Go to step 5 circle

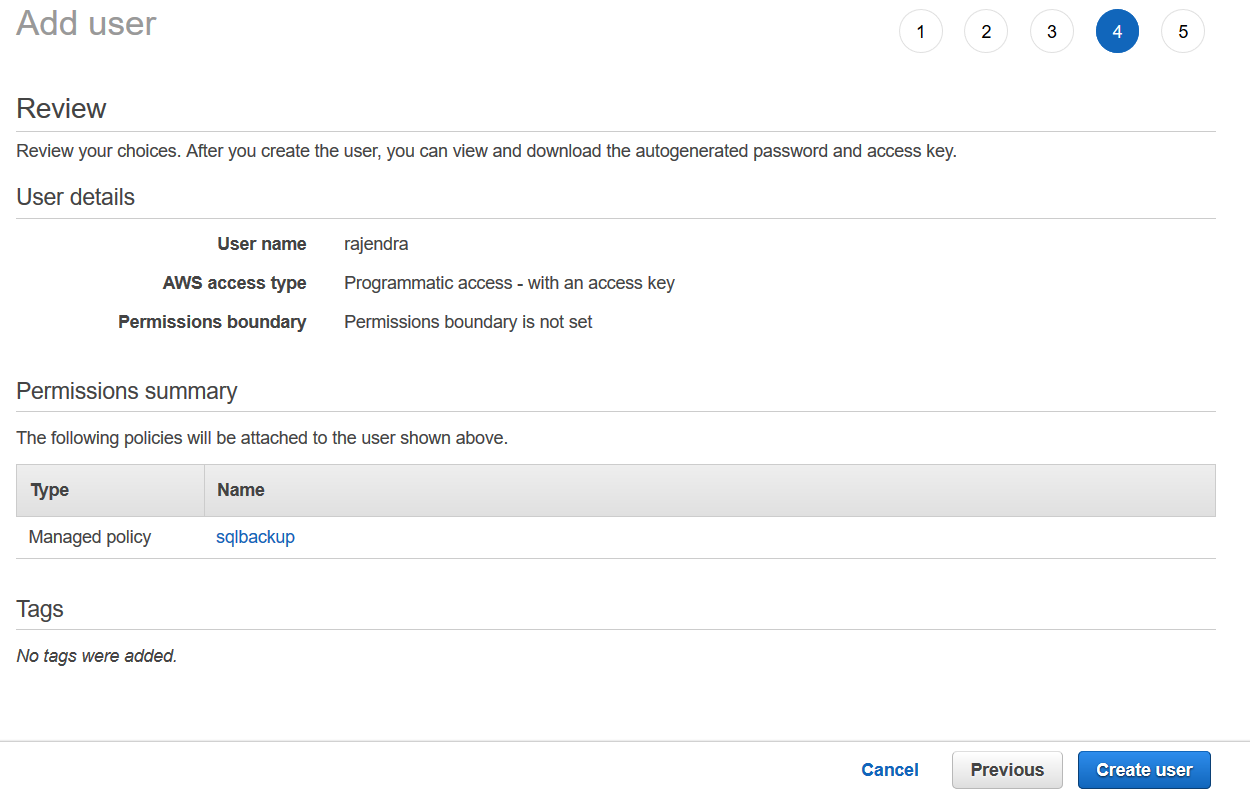point(1183,32)
